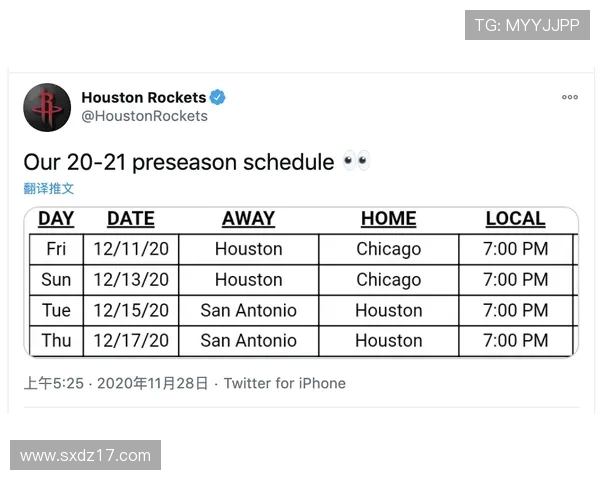Click the Thu 12/17/20 row's Houston cell
Screen dimensions: 600x480
388,341
